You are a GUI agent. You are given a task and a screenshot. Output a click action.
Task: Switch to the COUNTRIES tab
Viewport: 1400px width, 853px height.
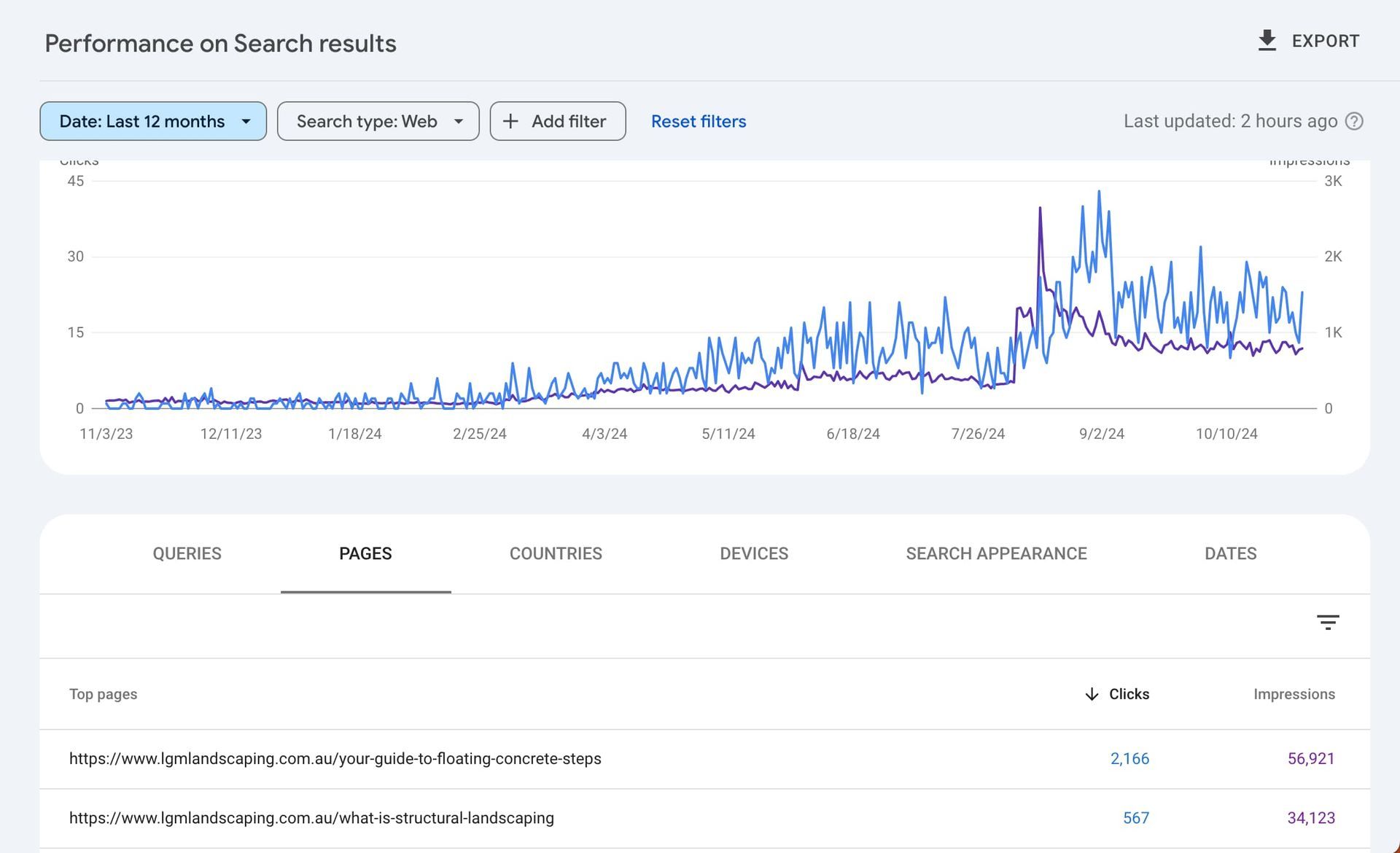556,553
